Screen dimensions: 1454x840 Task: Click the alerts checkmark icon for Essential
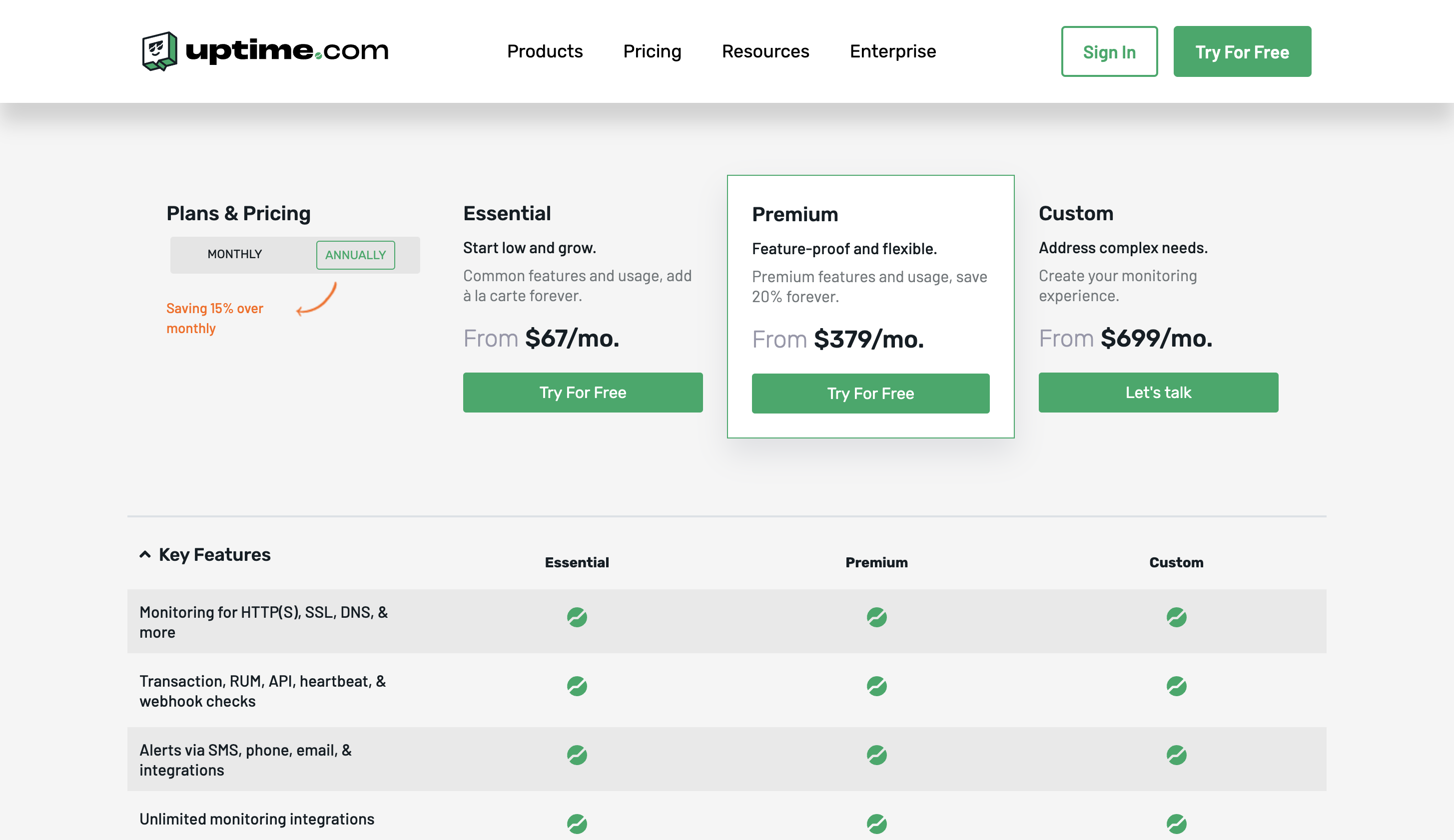[577, 755]
